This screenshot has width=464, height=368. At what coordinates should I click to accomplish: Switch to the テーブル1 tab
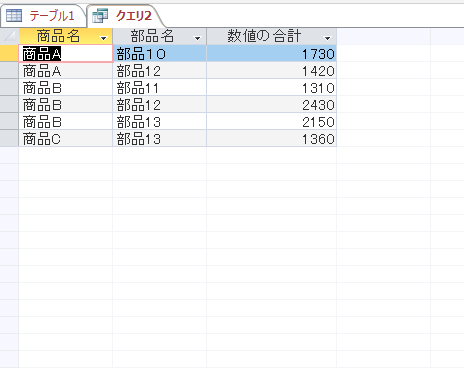(43, 16)
